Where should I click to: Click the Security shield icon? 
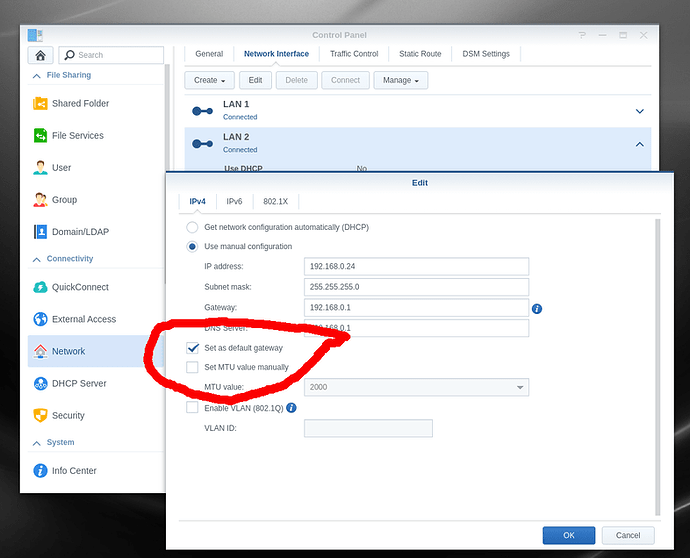(x=40, y=415)
